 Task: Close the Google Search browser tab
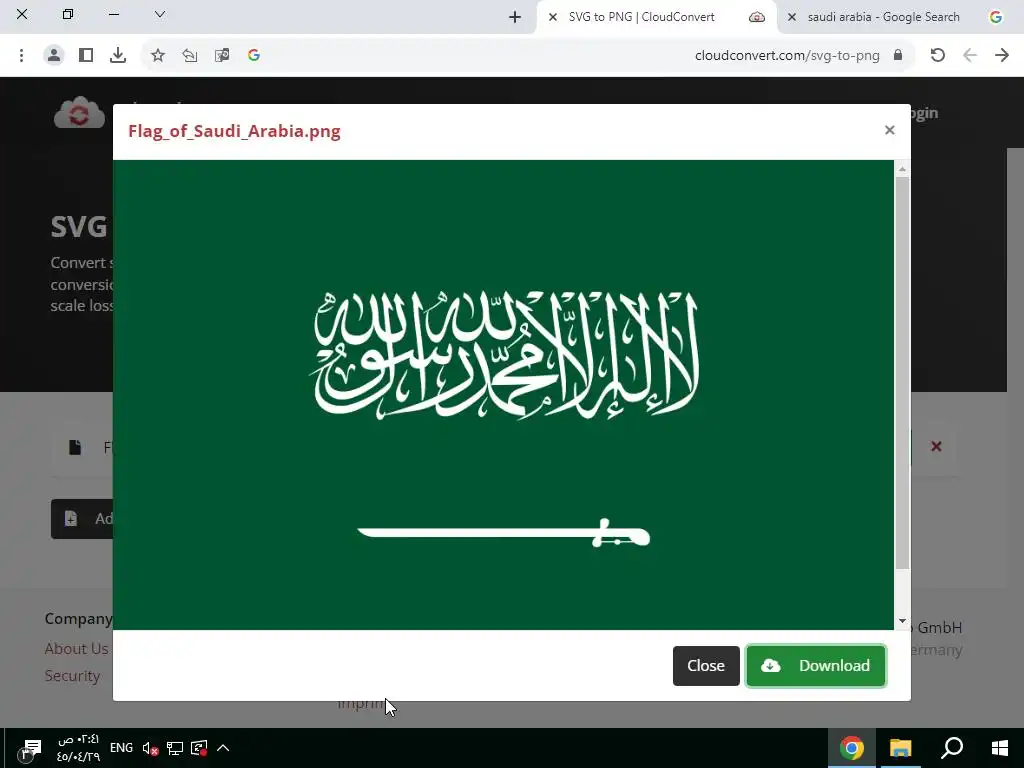pos(792,17)
